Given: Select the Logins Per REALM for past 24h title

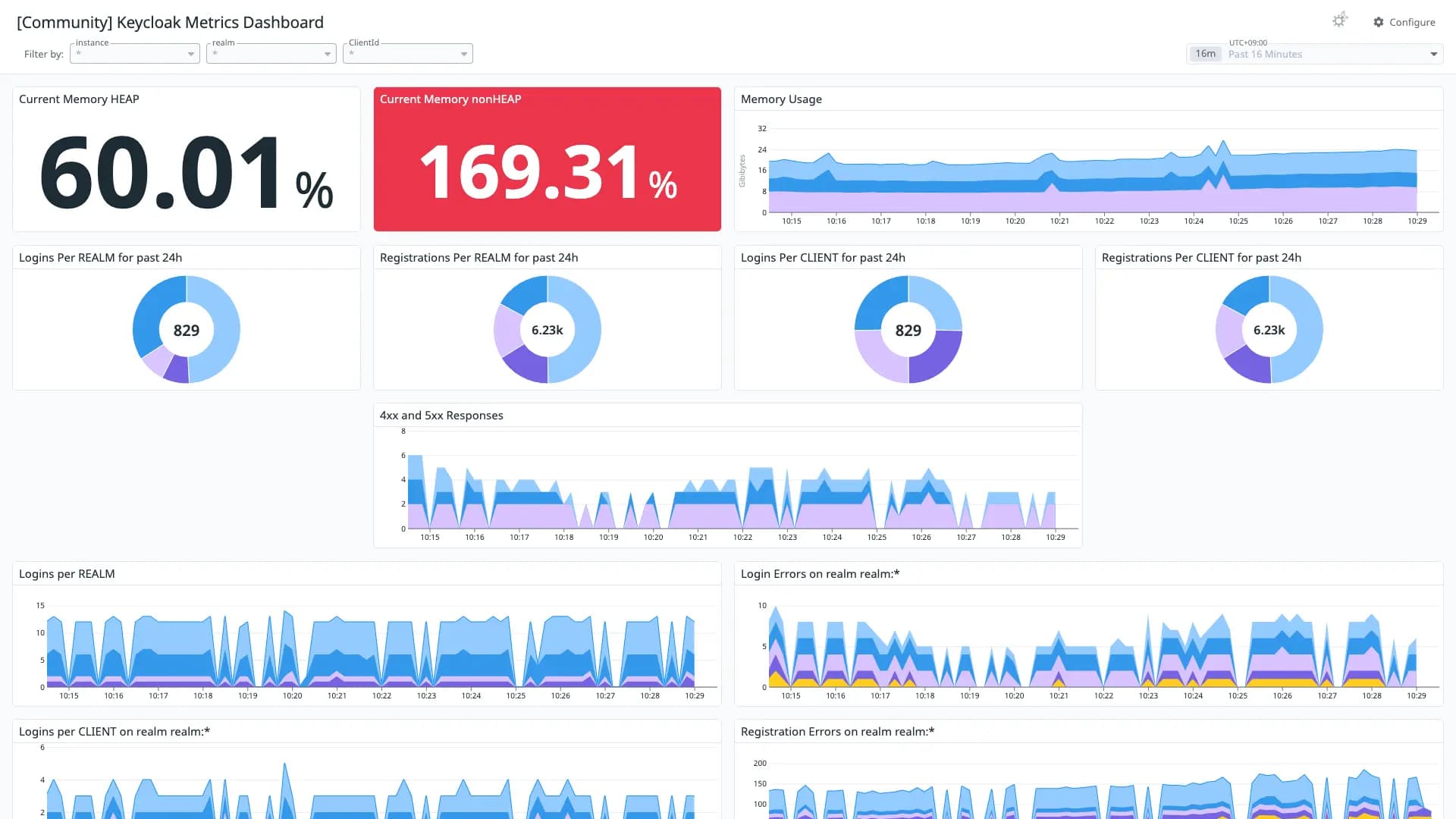Looking at the screenshot, I should (x=100, y=258).
